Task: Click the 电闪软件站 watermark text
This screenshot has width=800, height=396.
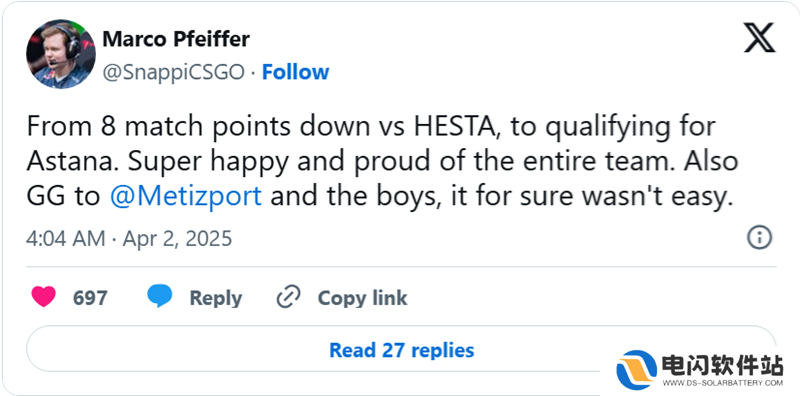Action: pos(722,365)
